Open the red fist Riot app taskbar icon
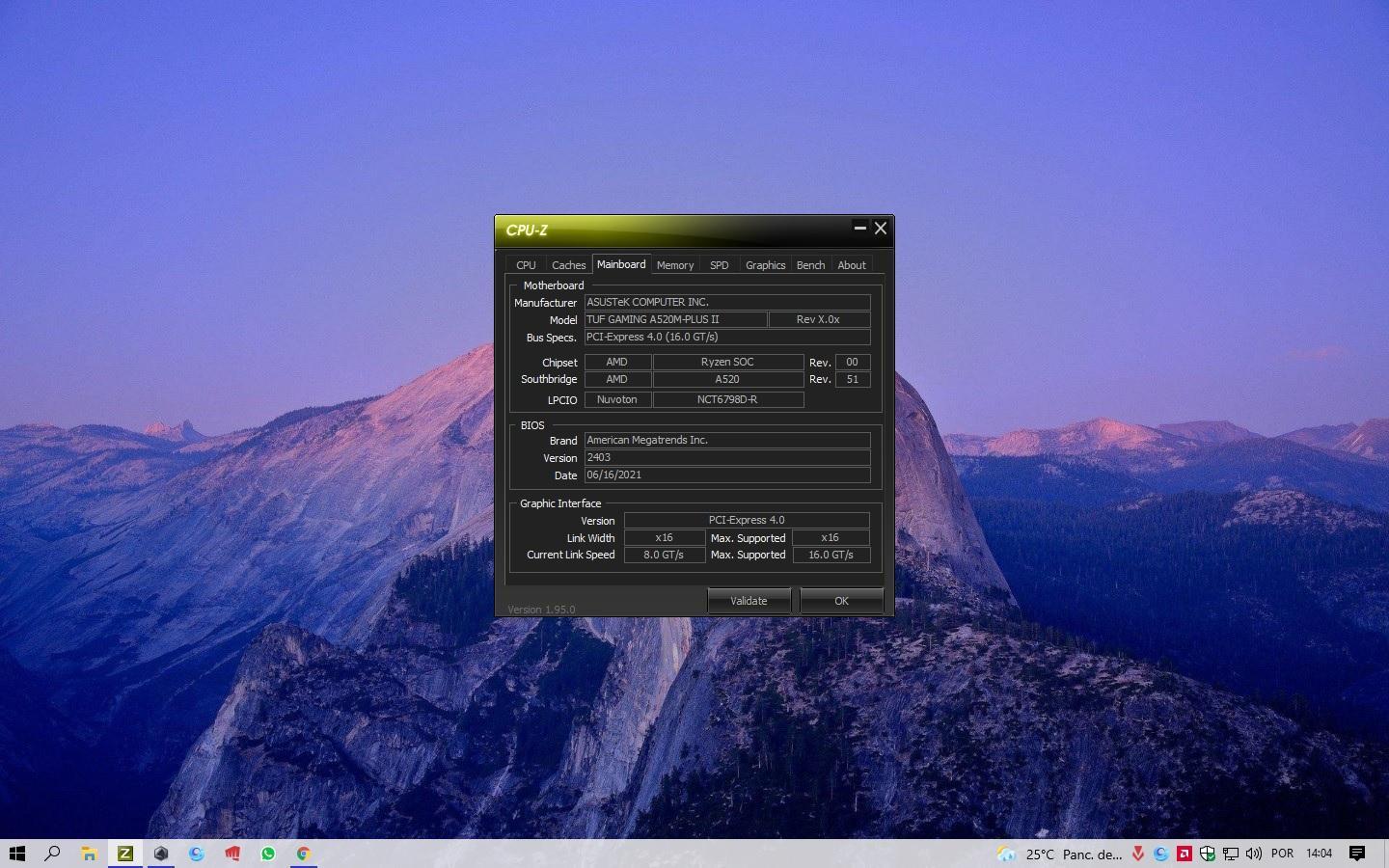Image resolution: width=1389 pixels, height=868 pixels. point(232,854)
